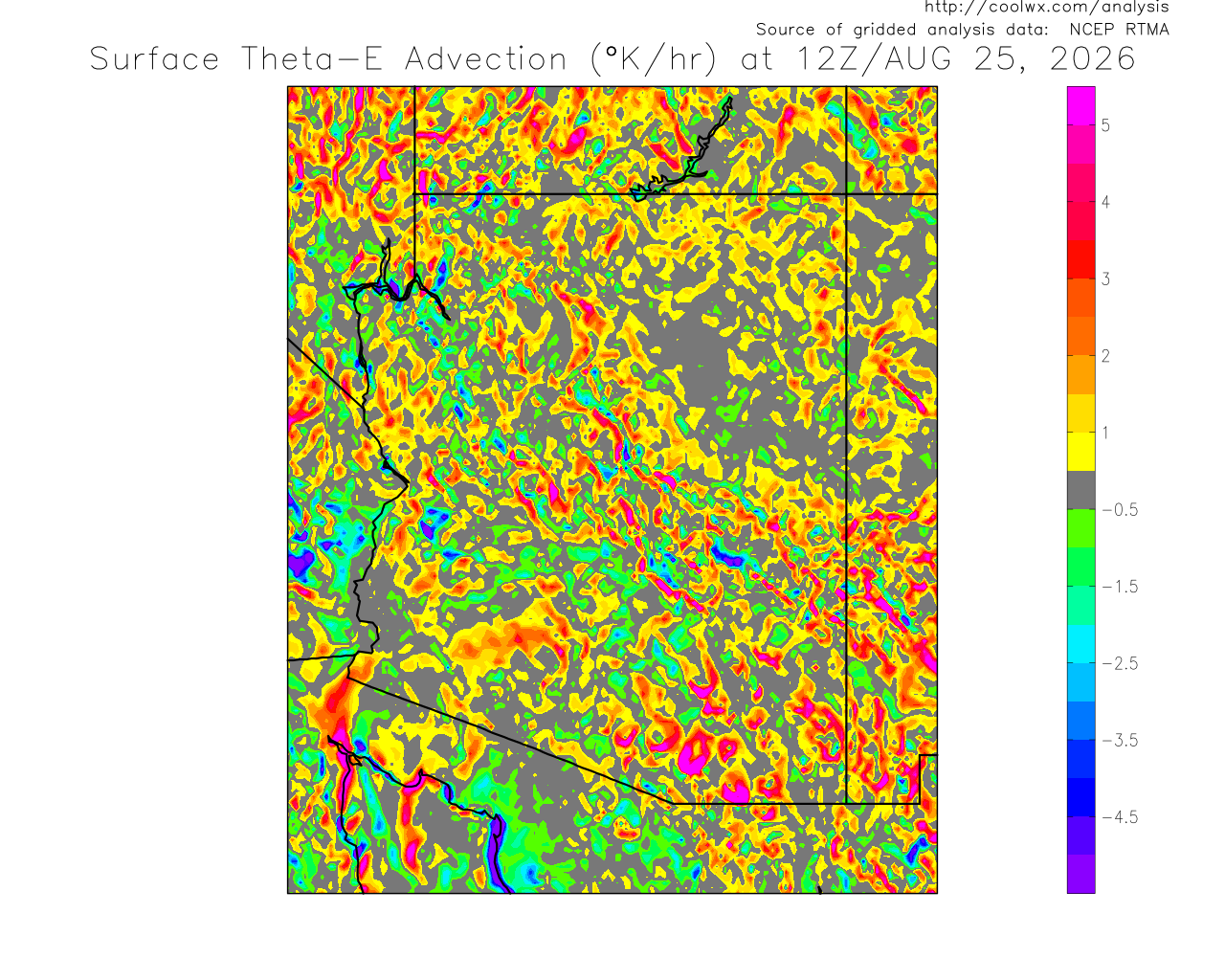Image resolution: width=1225 pixels, height=980 pixels.
Task: Click the NCEP RTMA source label
Action: 1119,30
